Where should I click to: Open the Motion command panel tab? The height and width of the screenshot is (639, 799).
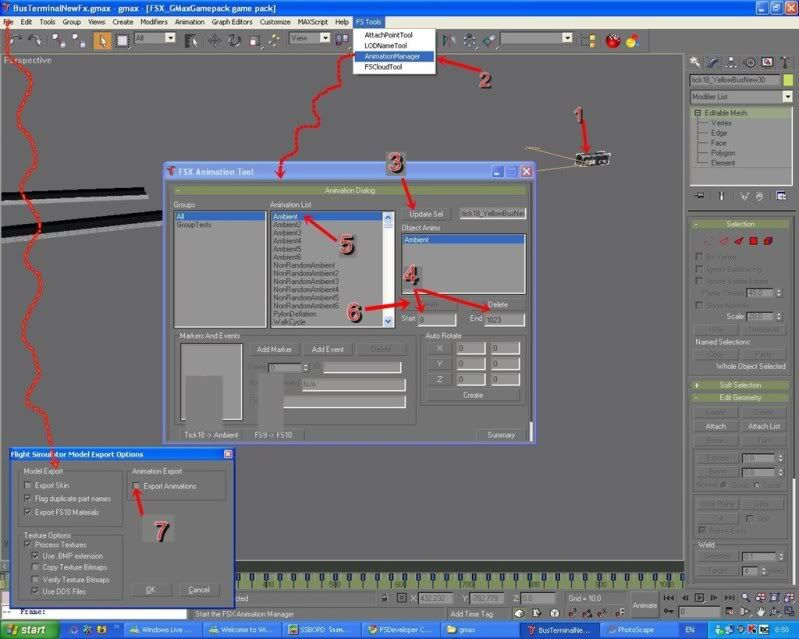(750, 63)
